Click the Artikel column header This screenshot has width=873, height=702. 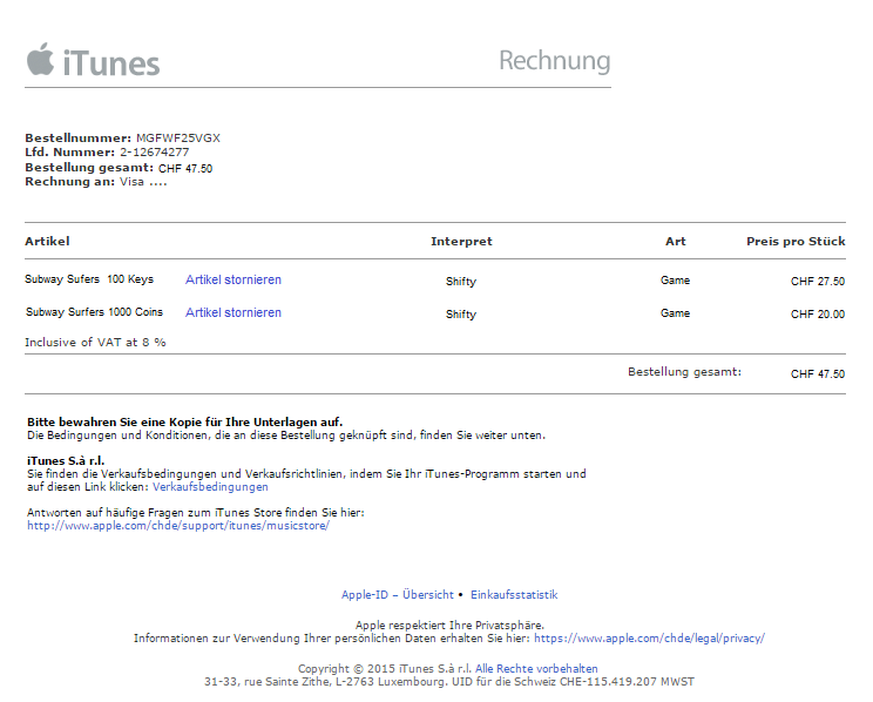tap(47, 241)
